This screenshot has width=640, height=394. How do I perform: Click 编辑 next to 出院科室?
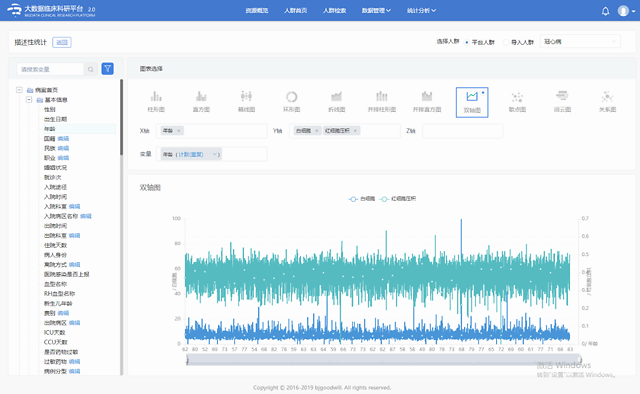tap(74, 236)
